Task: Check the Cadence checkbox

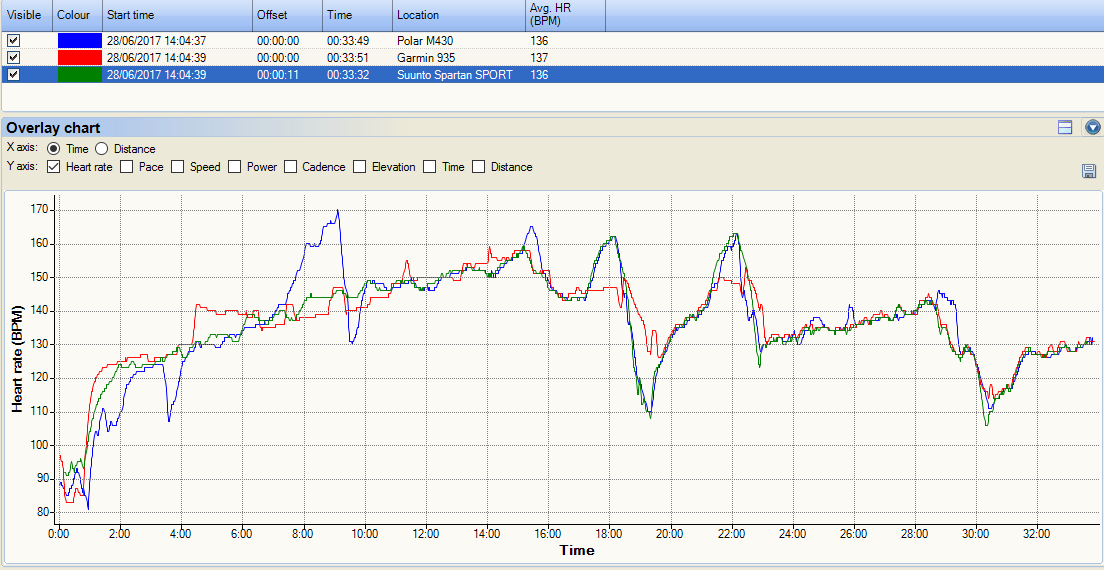Action: 291,167
